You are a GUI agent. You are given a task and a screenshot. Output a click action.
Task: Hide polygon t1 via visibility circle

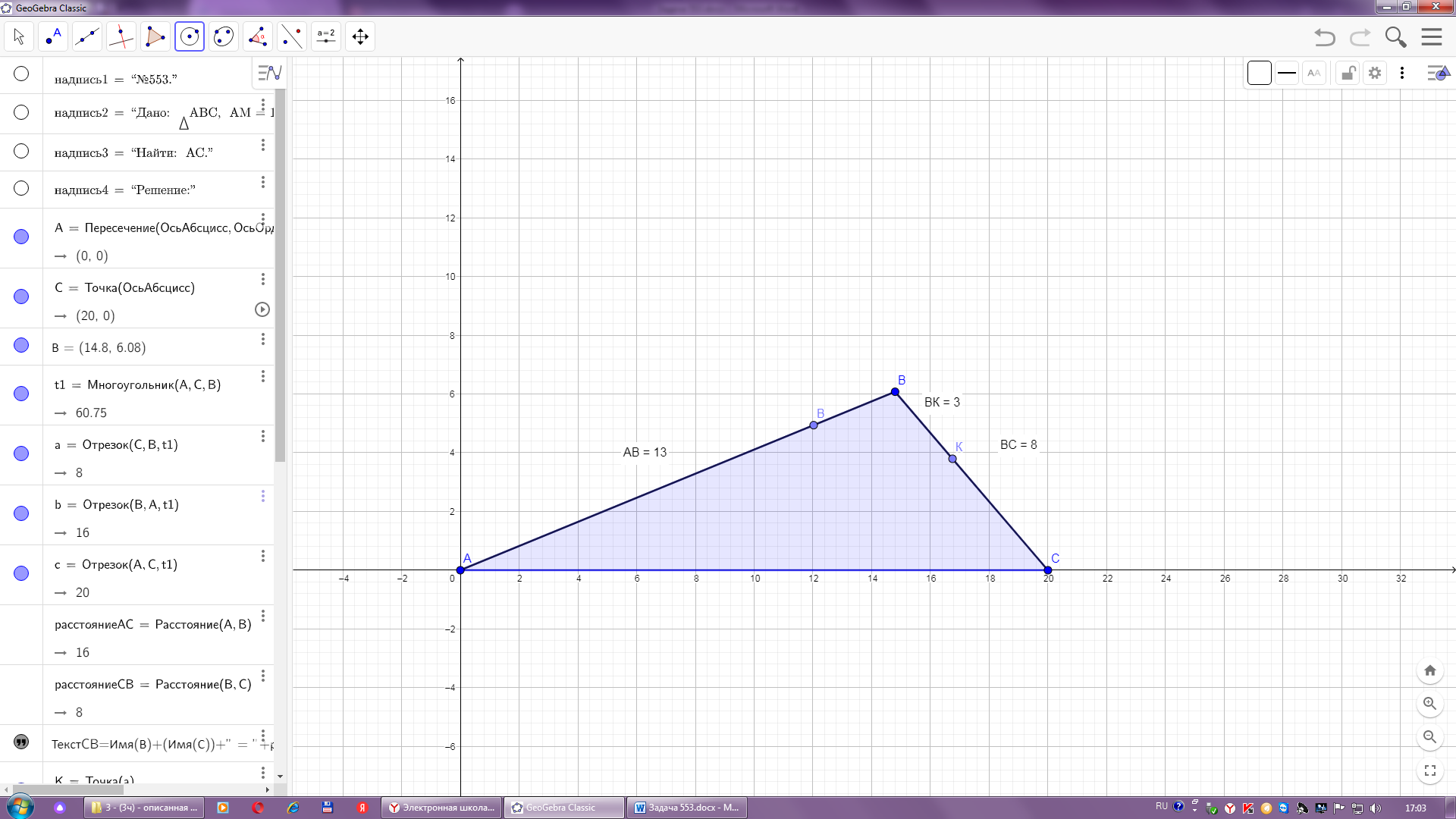21,394
